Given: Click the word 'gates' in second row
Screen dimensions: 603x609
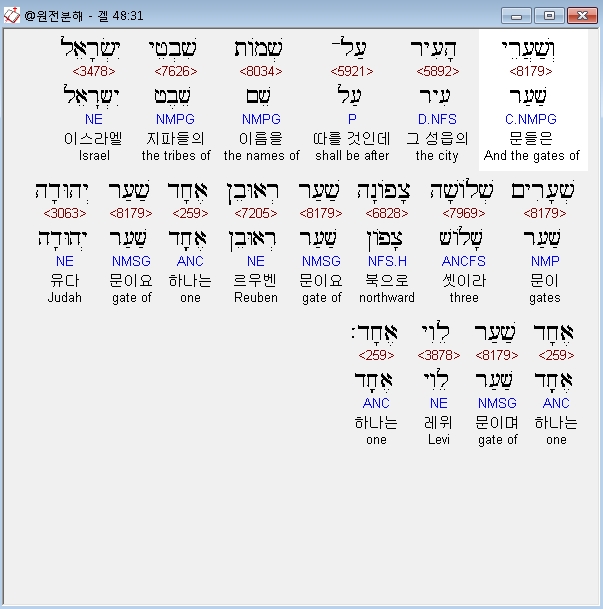Looking at the screenshot, I should point(545,298).
